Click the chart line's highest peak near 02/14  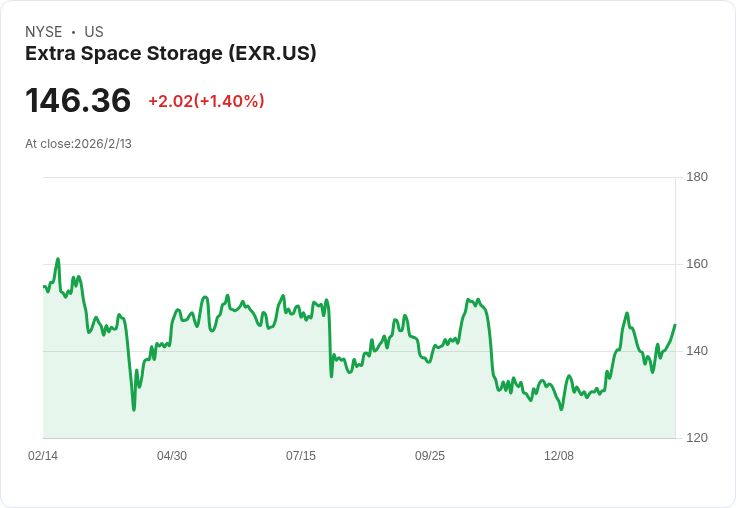coord(58,259)
